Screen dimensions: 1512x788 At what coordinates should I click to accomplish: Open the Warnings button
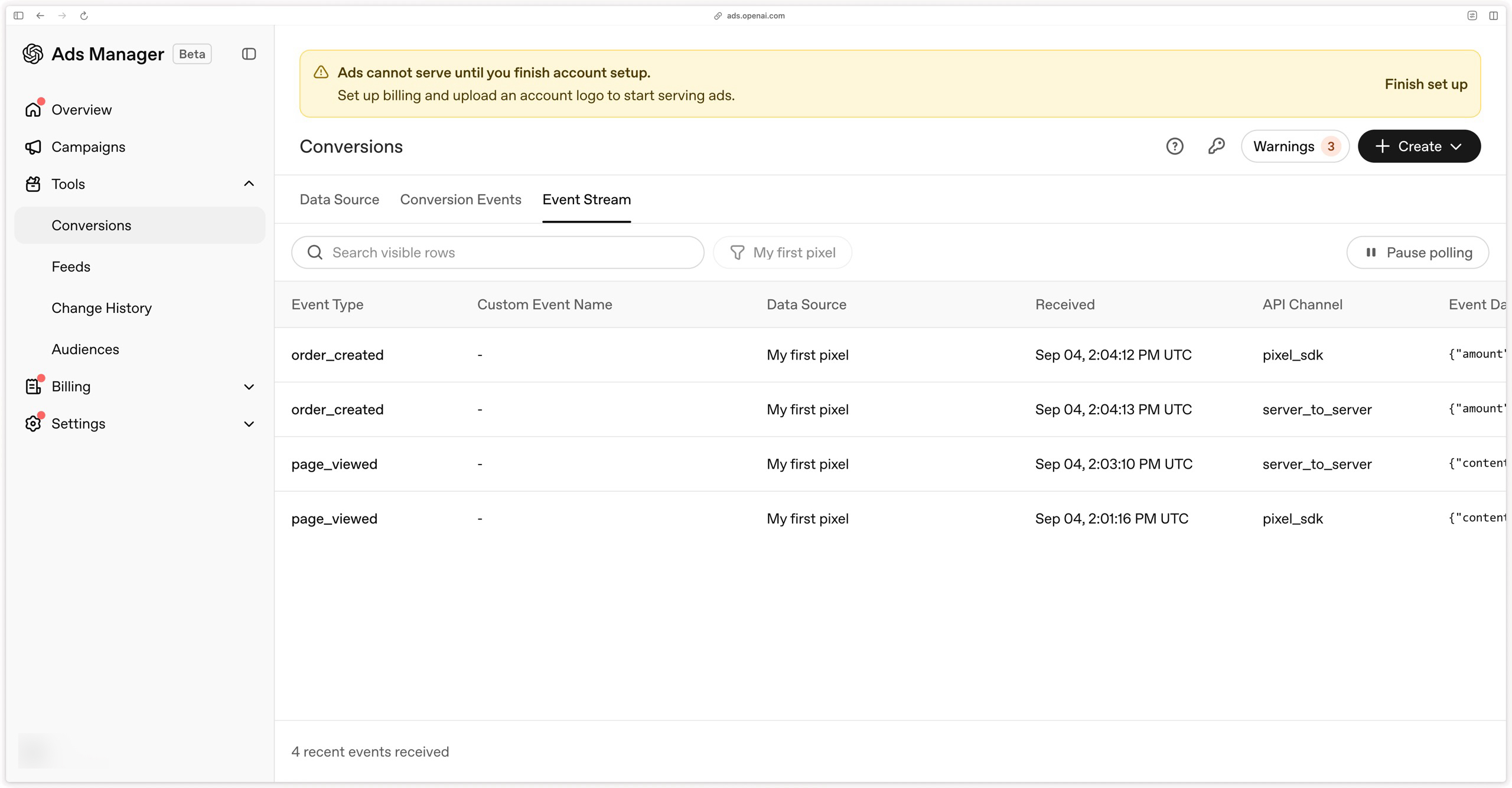[x=1295, y=146]
